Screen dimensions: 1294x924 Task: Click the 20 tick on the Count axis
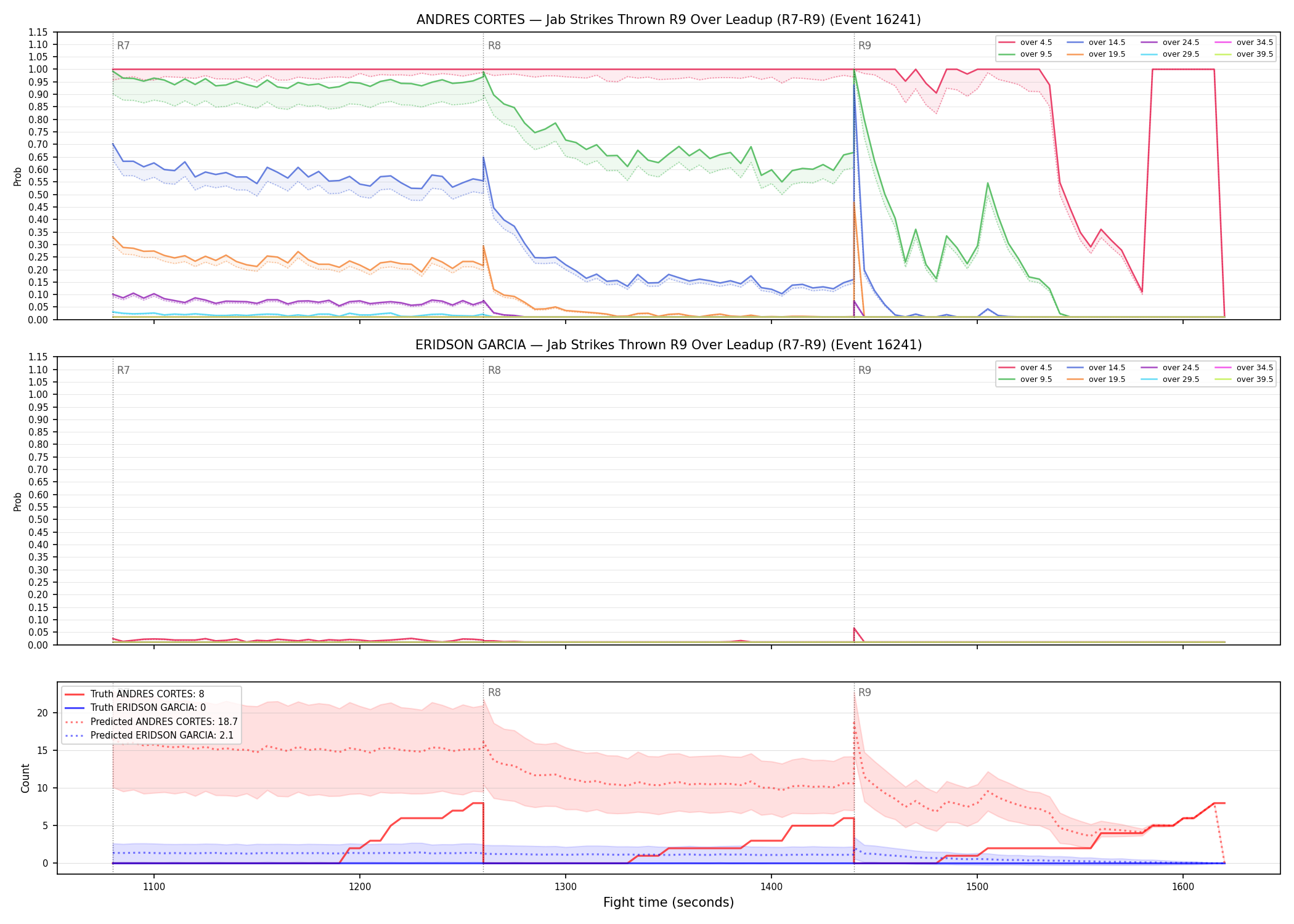tap(43, 713)
